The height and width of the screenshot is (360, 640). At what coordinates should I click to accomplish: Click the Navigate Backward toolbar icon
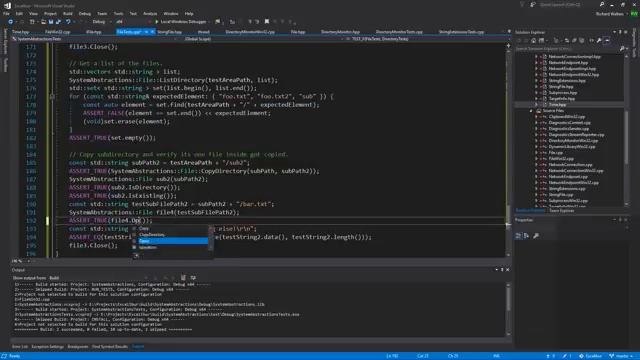(x=11, y=22)
